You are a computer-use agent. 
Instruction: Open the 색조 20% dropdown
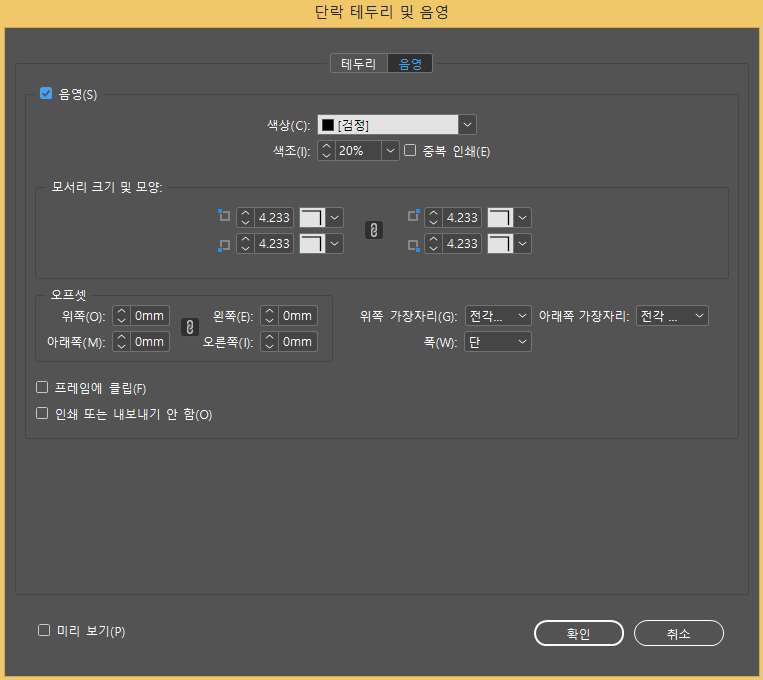coord(390,151)
